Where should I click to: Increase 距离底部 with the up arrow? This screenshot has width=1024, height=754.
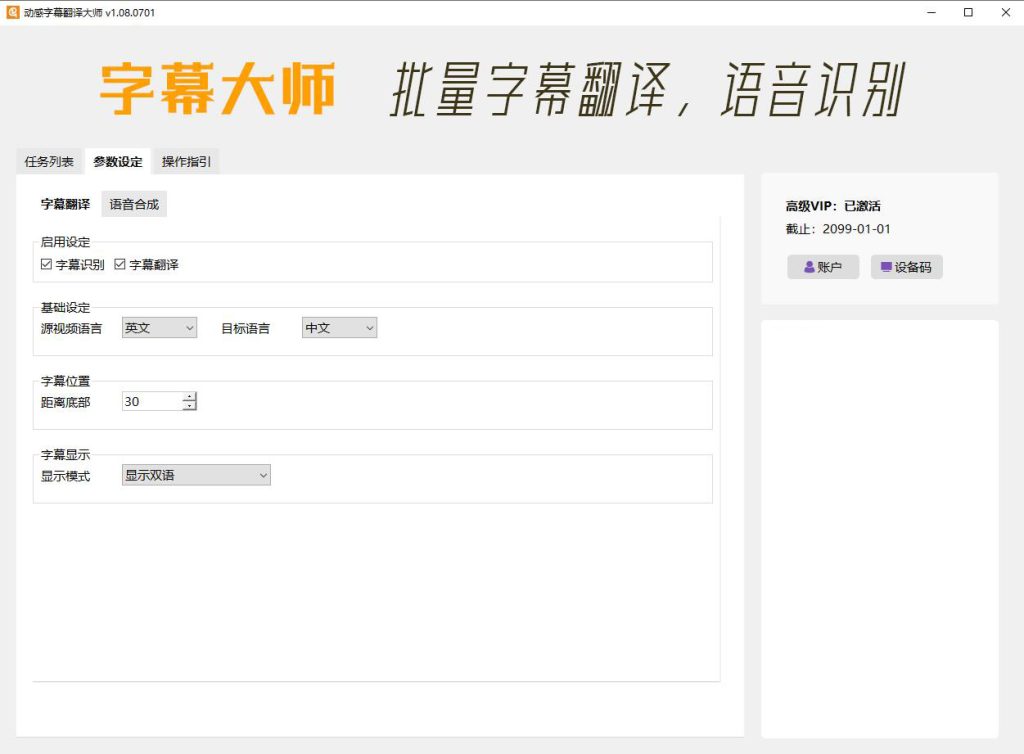click(189, 396)
